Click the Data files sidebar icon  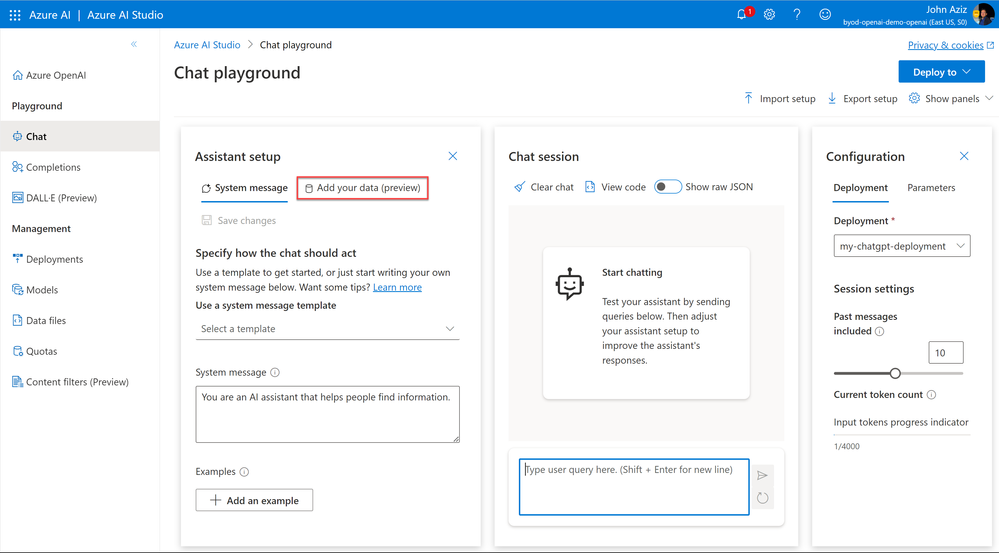coord(17,320)
